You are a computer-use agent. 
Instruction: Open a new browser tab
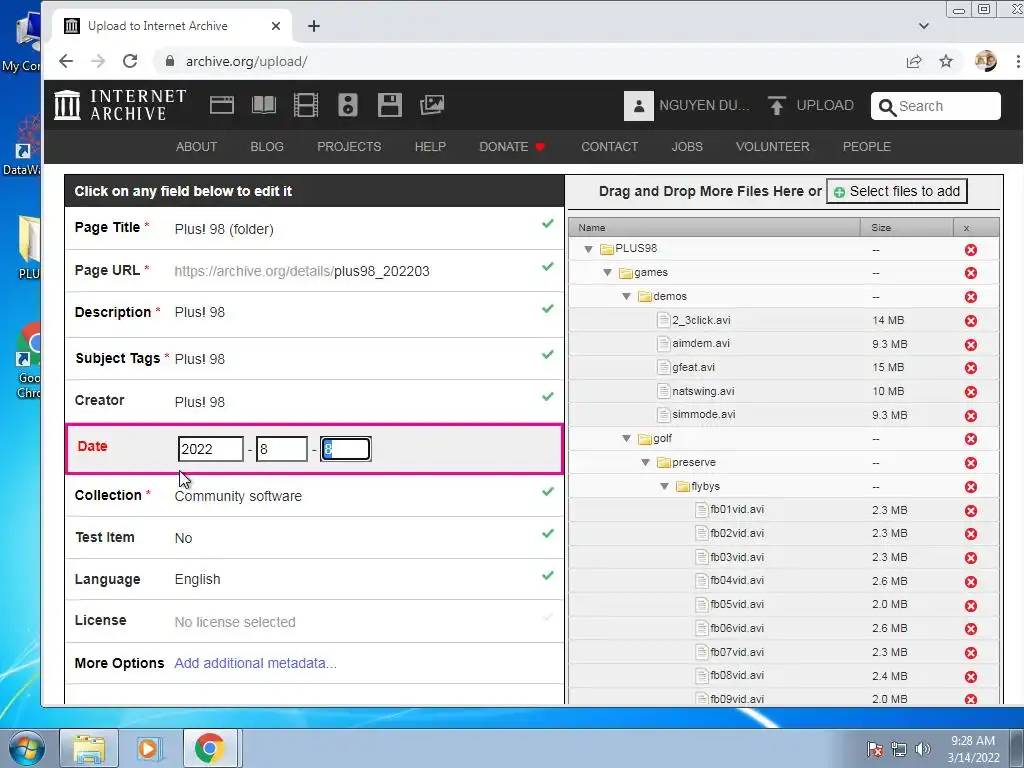(313, 25)
